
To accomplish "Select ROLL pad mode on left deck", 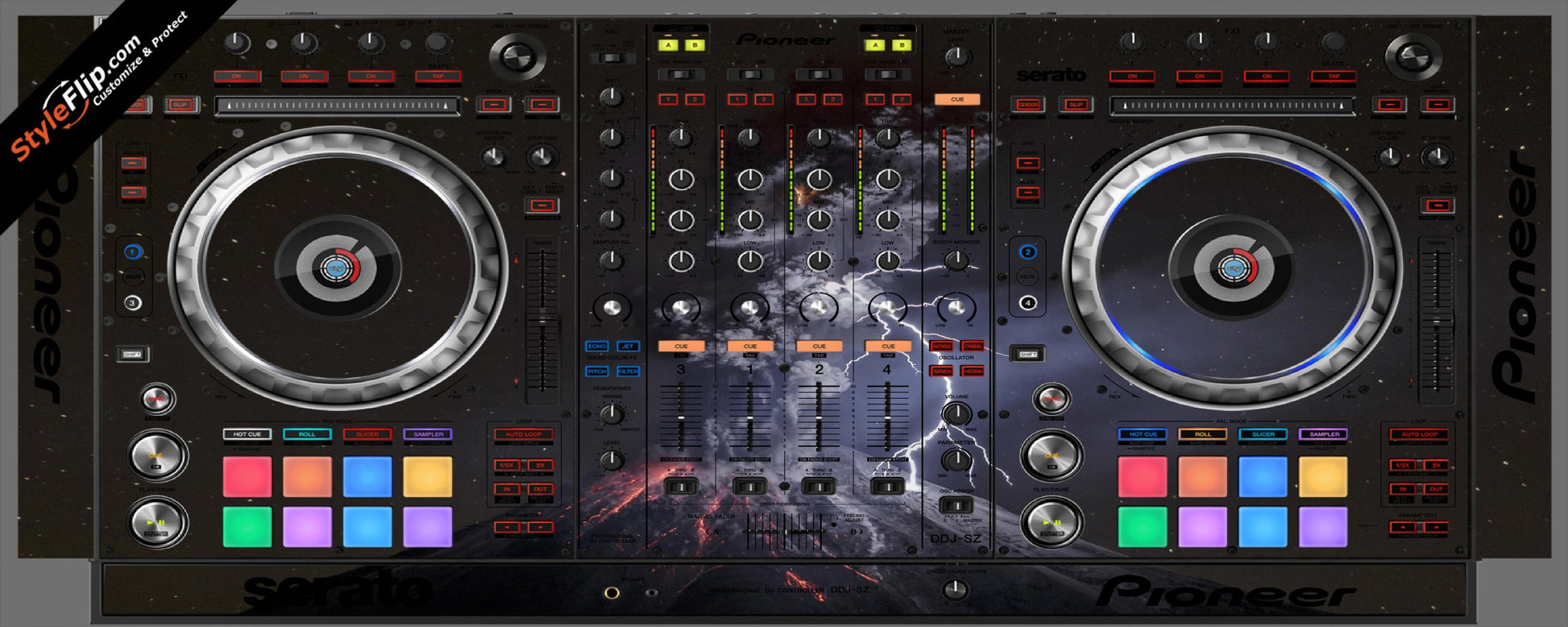I will point(307,434).
